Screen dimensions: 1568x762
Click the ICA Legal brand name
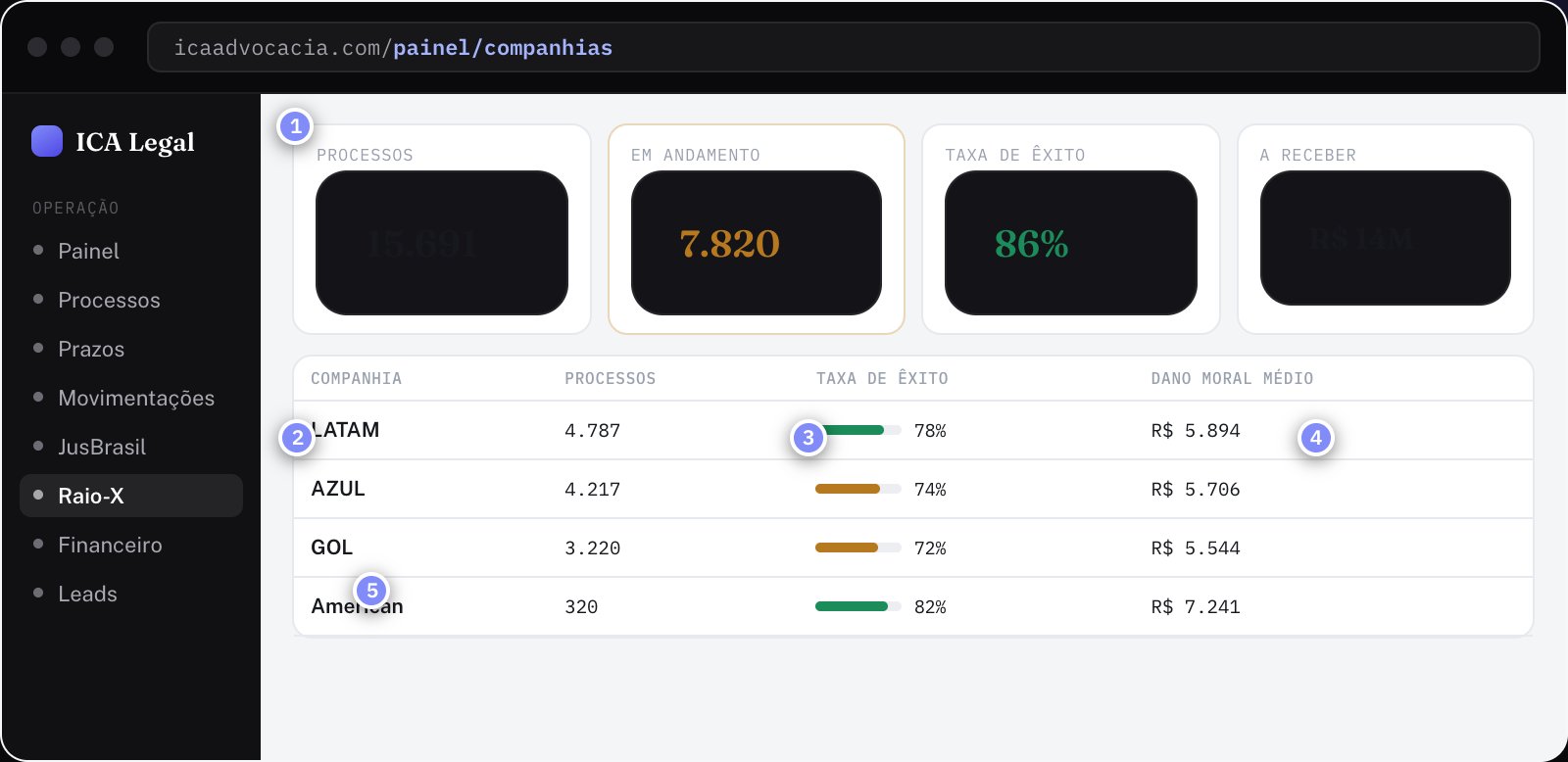pyautogui.click(x=135, y=142)
